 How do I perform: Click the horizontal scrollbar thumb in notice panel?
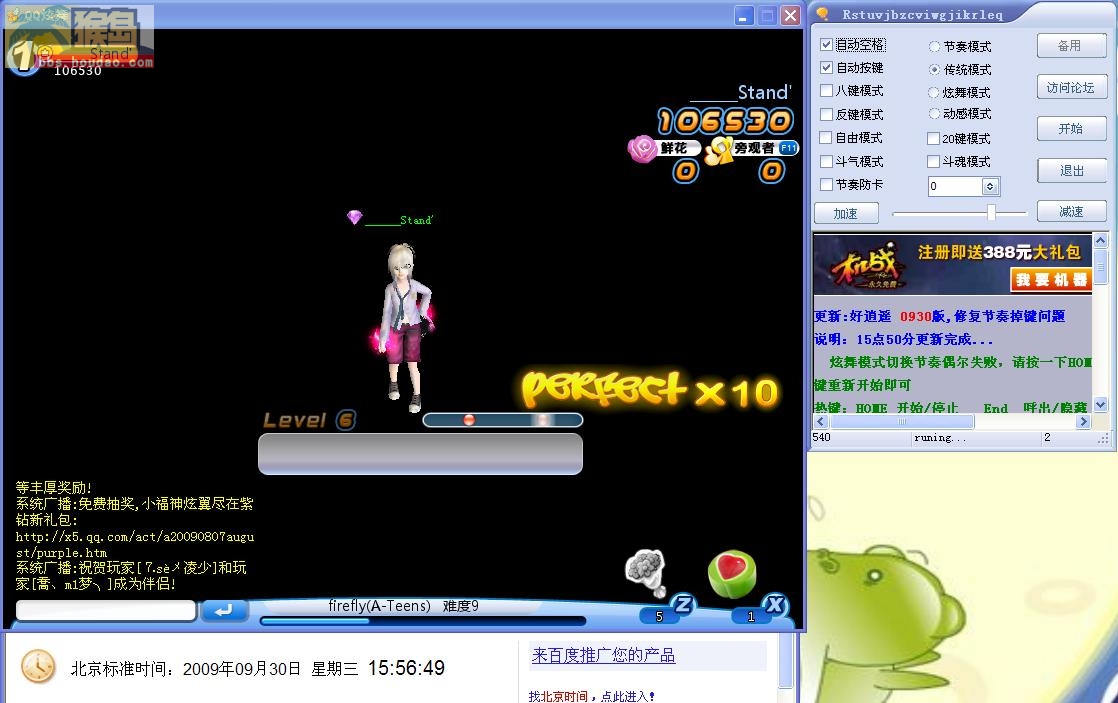(x=902, y=421)
